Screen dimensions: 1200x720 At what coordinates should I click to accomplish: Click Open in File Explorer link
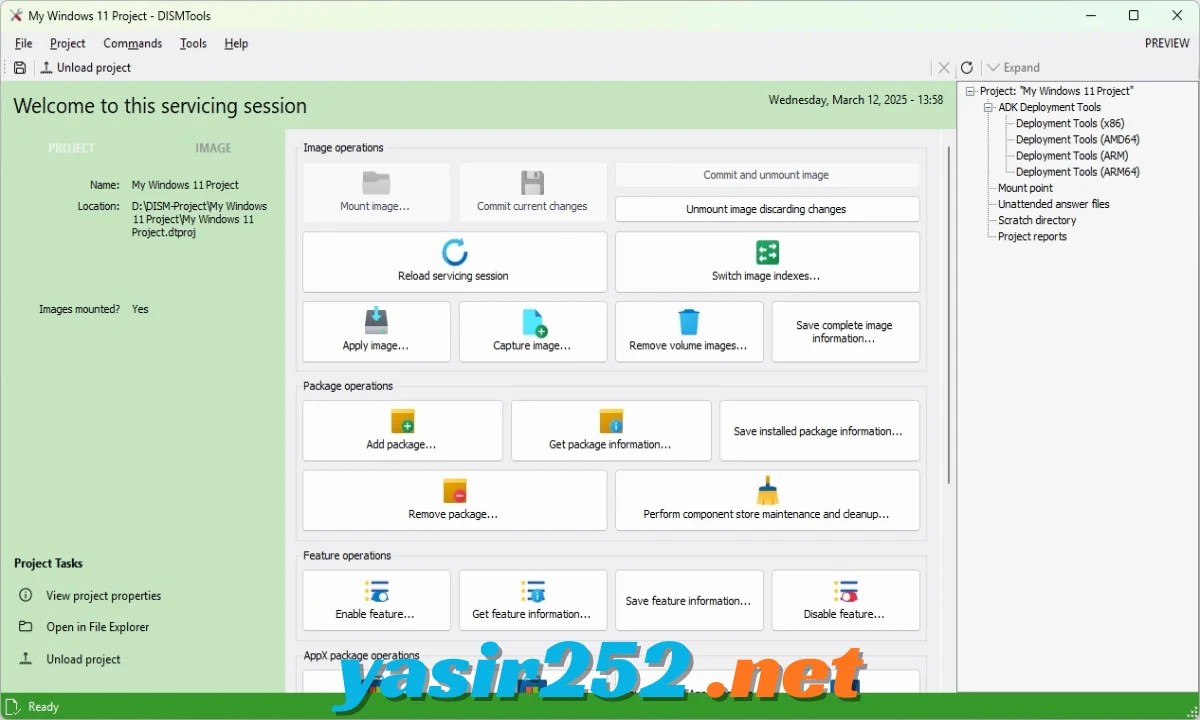tap(97, 627)
